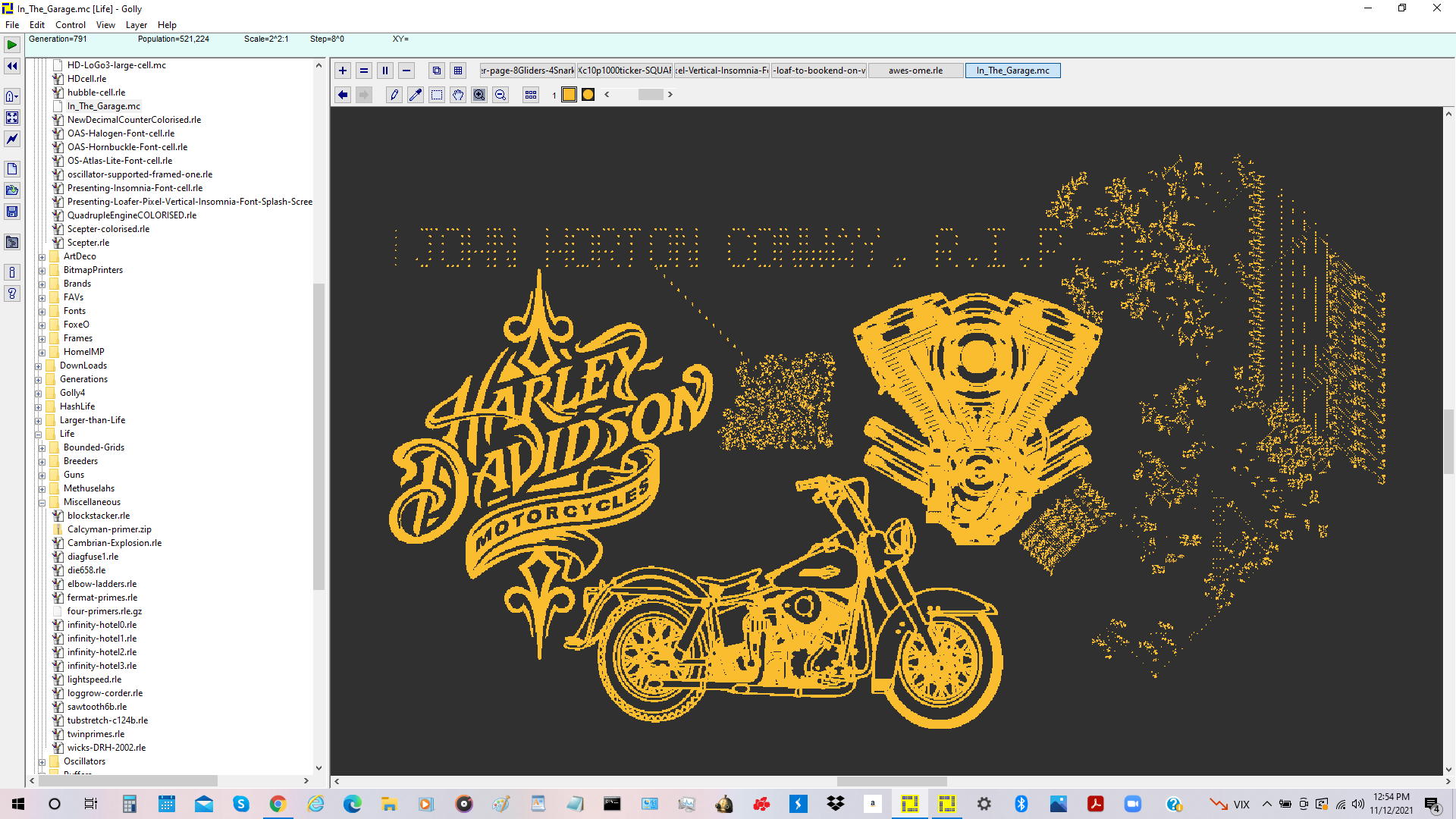Viewport: 1456px width, 819px height.
Task: Open the View menu
Action: click(105, 25)
